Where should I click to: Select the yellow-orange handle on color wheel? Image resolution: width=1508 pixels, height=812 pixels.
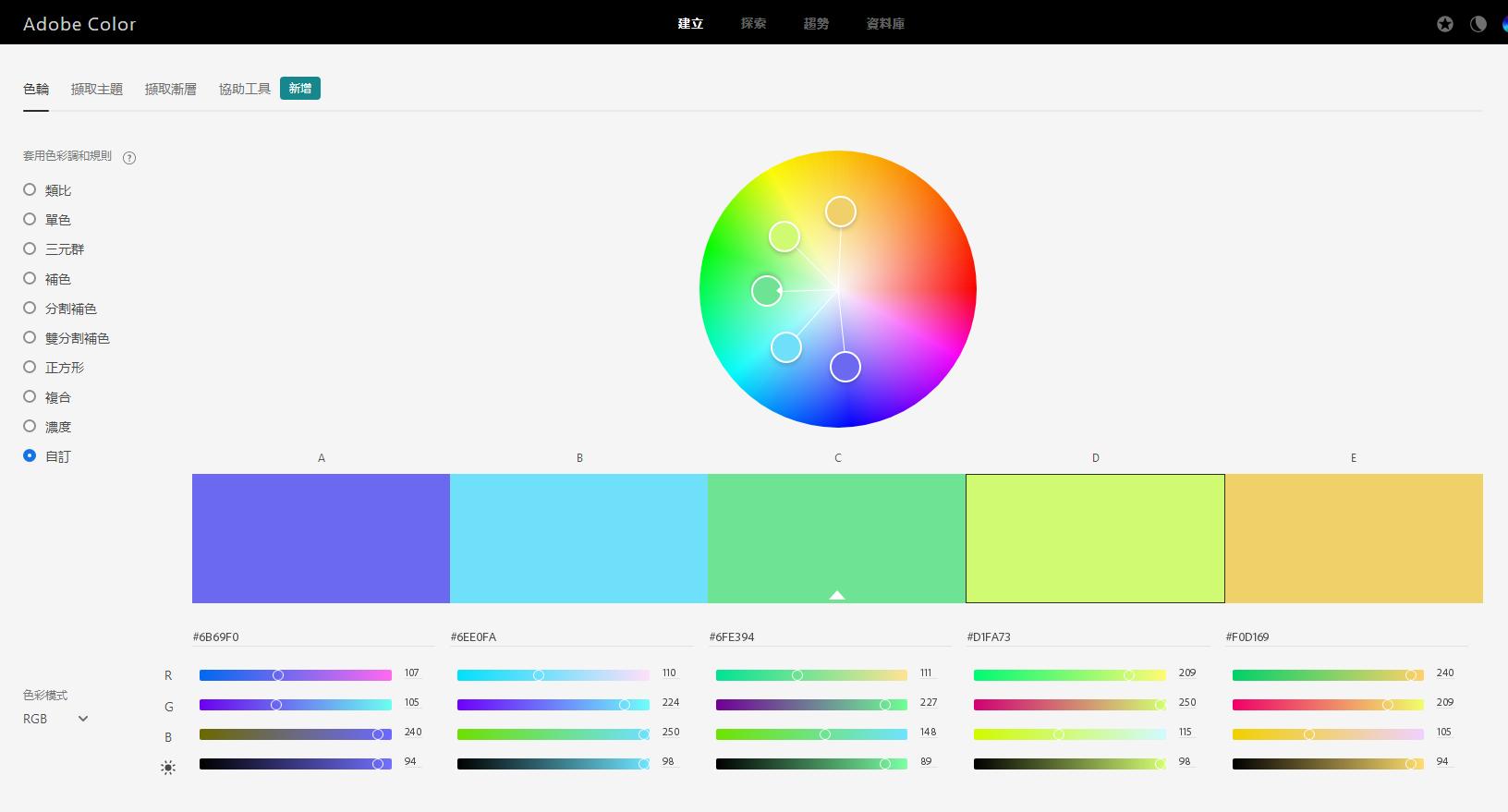(840, 212)
